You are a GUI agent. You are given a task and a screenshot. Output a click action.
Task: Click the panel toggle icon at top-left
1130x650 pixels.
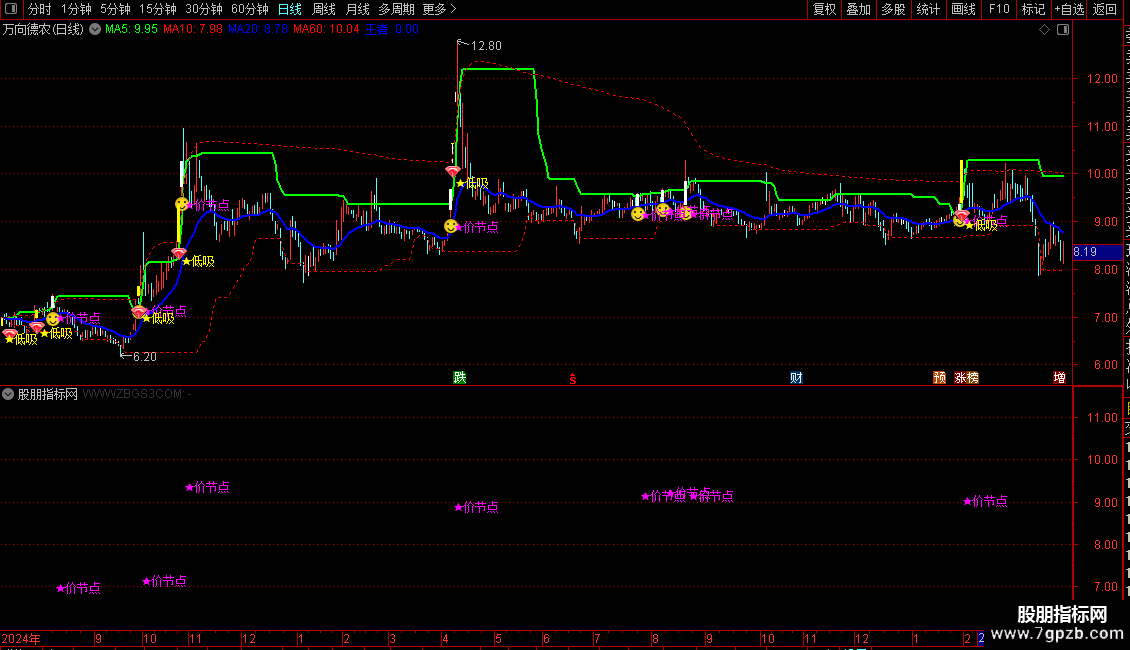click(10, 9)
